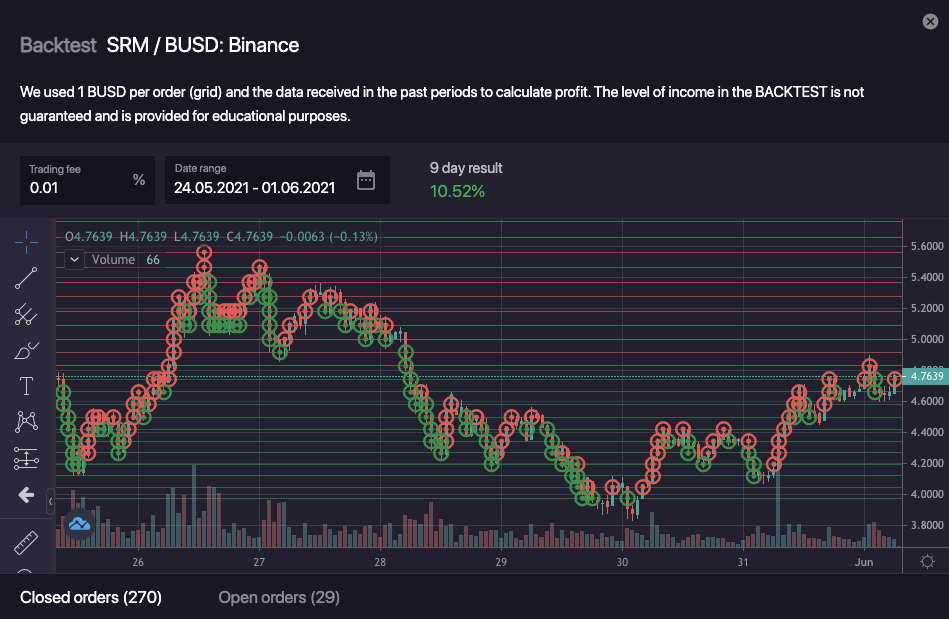Switch to Open orders (29) tab
The height and width of the screenshot is (619, 949).
pyautogui.click(x=279, y=598)
